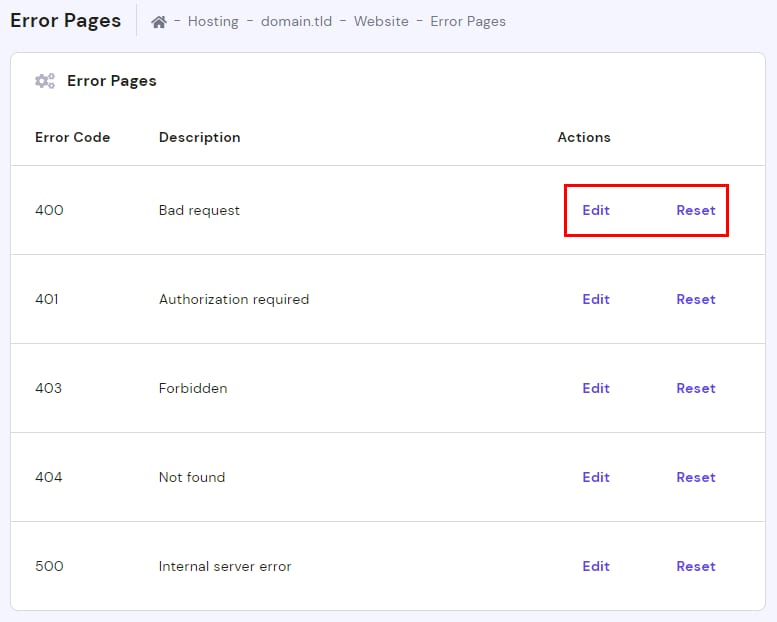
Task: Select the 401 error code cell
Action: pyautogui.click(x=47, y=299)
